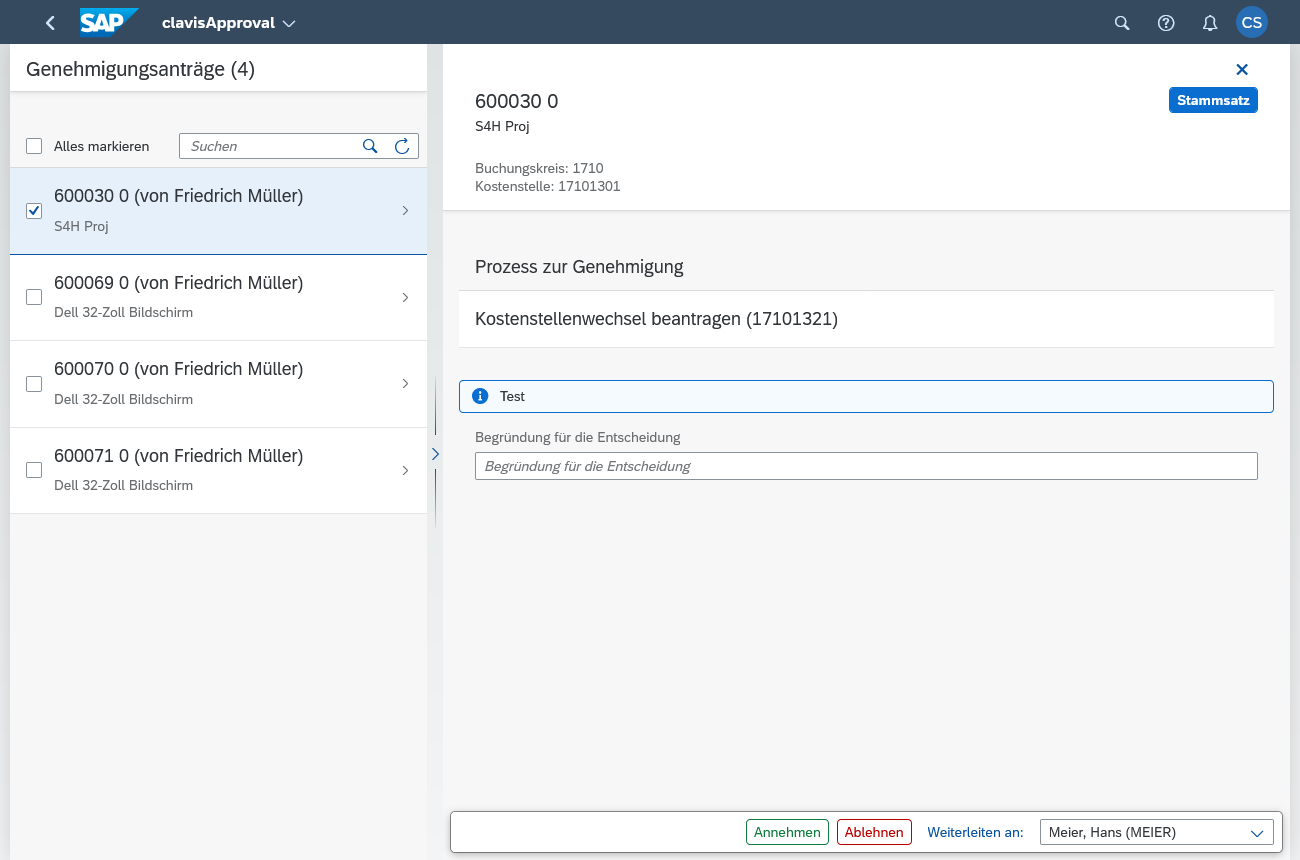Click the Ablehnen button
The width and height of the screenshot is (1300, 860).
click(x=874, y=832)
